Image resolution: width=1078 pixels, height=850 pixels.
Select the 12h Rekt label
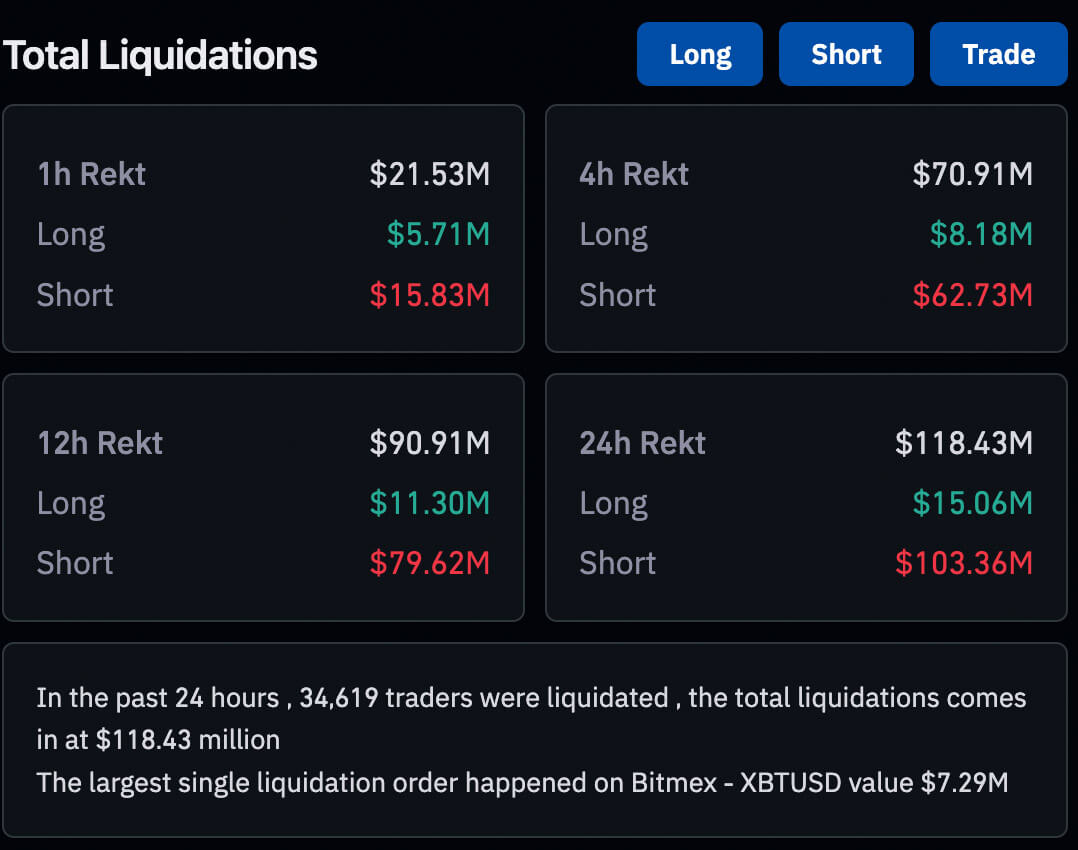click(100, 443)
